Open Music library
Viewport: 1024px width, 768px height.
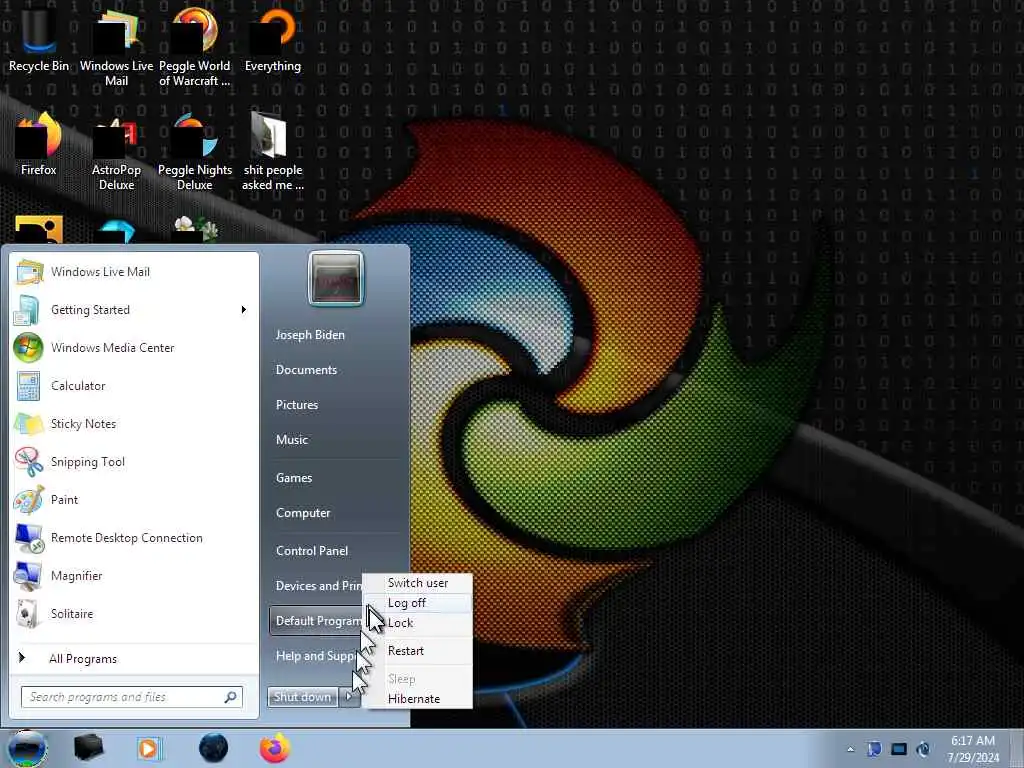click(x=292, y=440)
